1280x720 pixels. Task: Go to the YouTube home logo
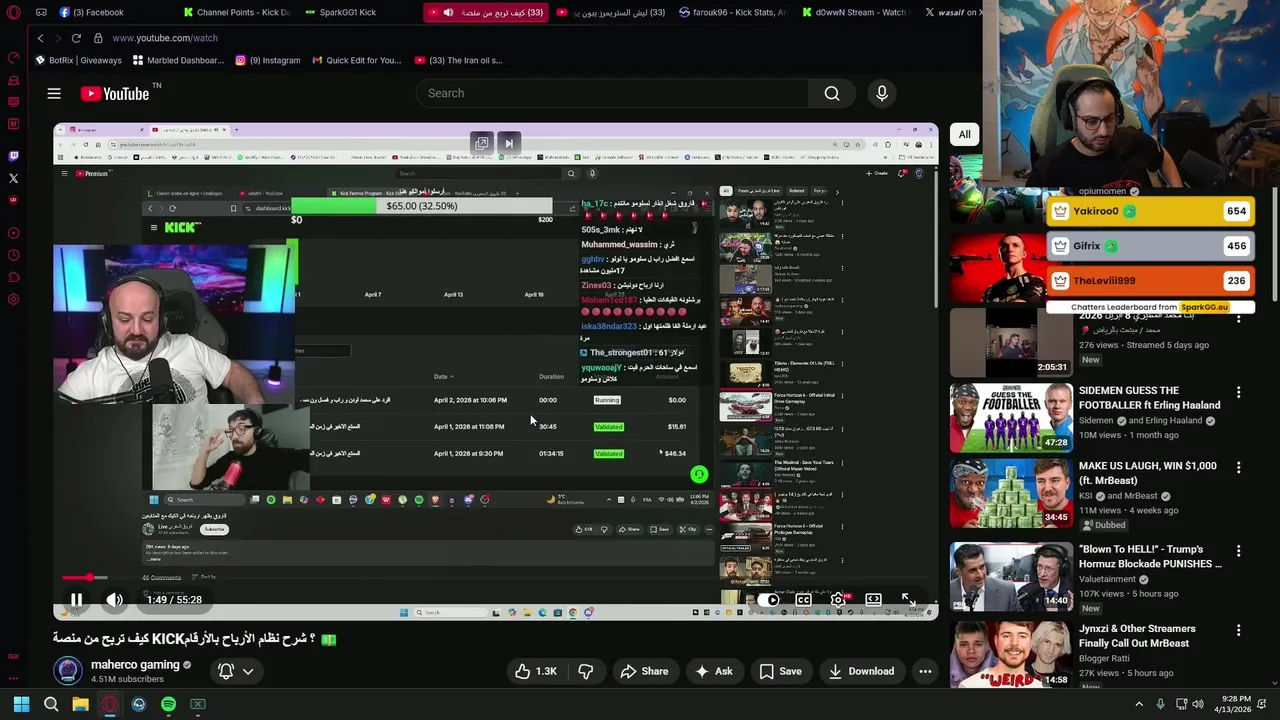[x=115, y=93]
